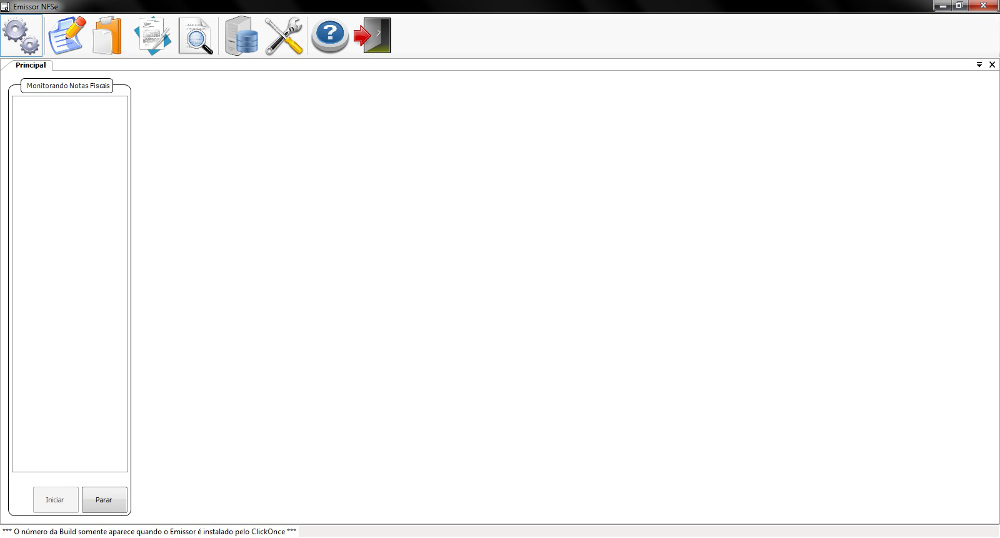Click the ClickOnce build status bar message
This screenshot has height=538, width=1000.
[150, 531]
